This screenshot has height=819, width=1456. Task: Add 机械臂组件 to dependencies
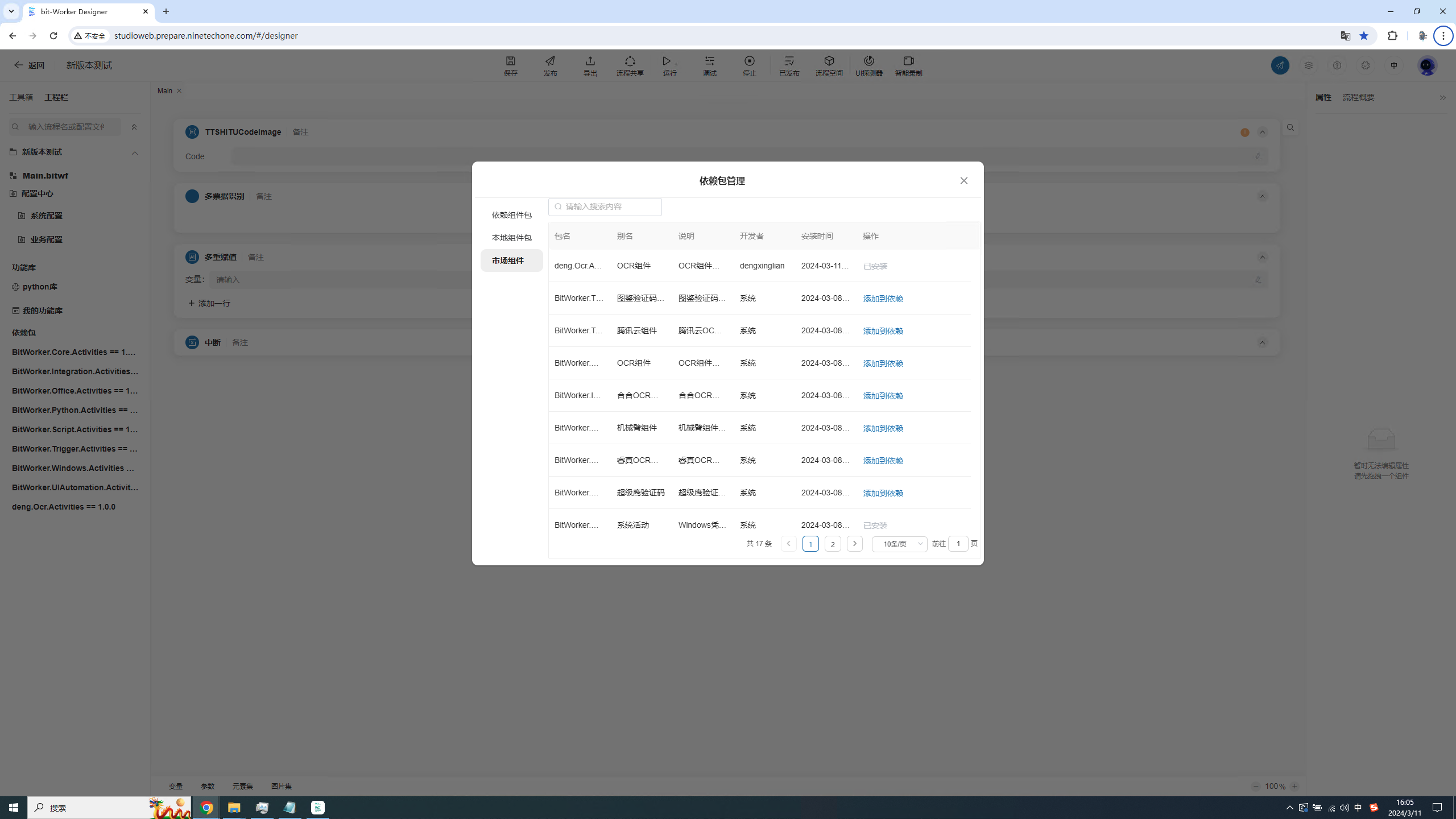click(883, 428)
